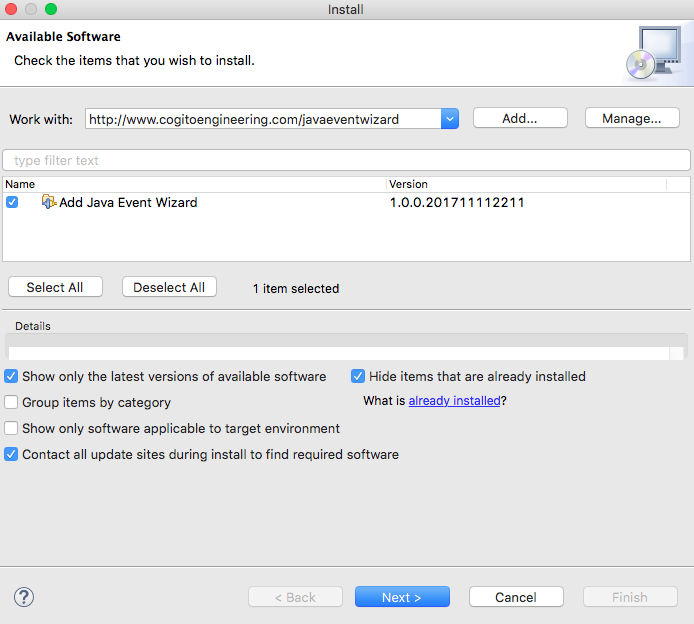Toggle Show only the latest versions checkbox
The image size is (694, 624).
[11, 376]
